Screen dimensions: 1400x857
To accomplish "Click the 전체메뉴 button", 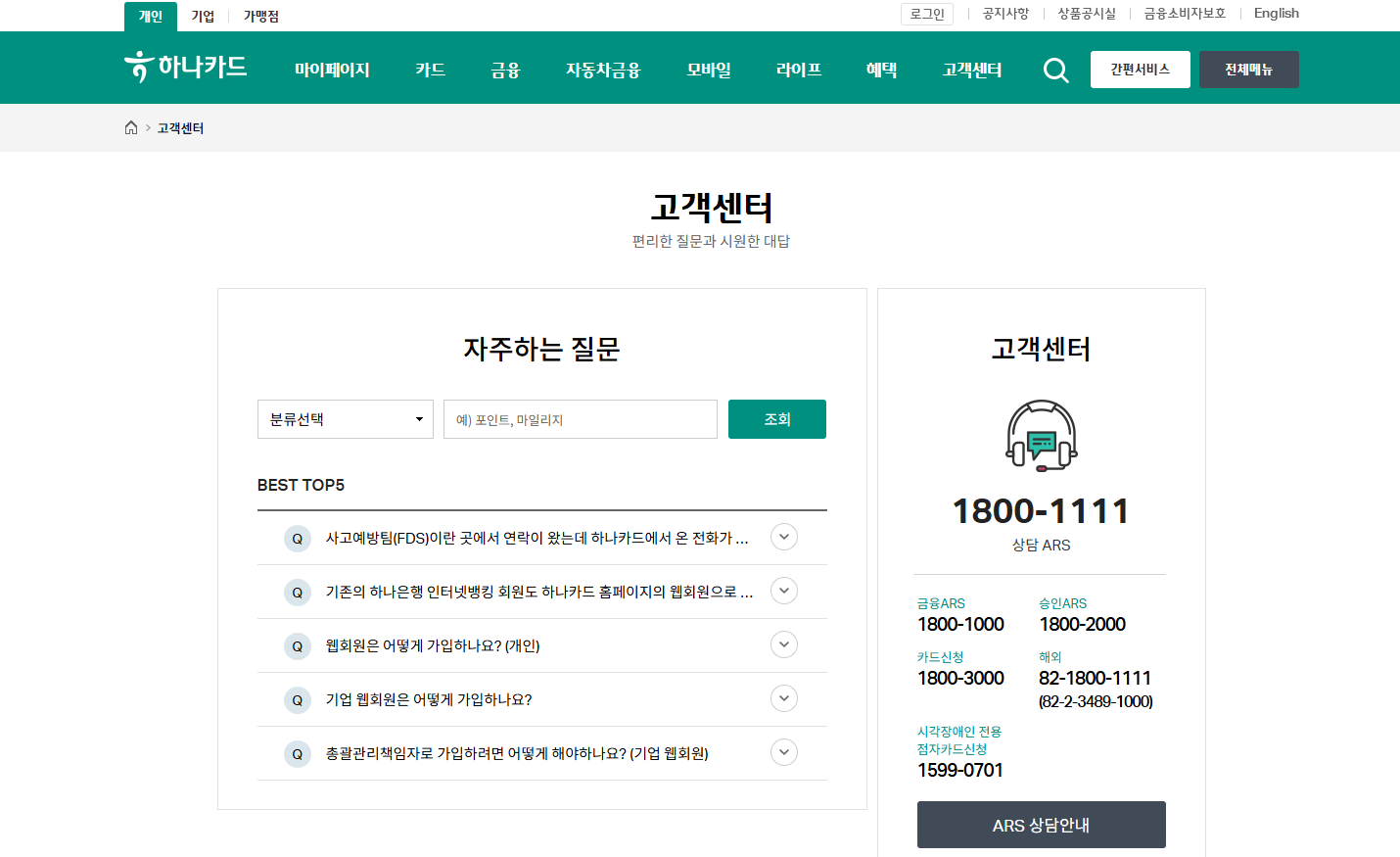I will (x=1249, y=70).
